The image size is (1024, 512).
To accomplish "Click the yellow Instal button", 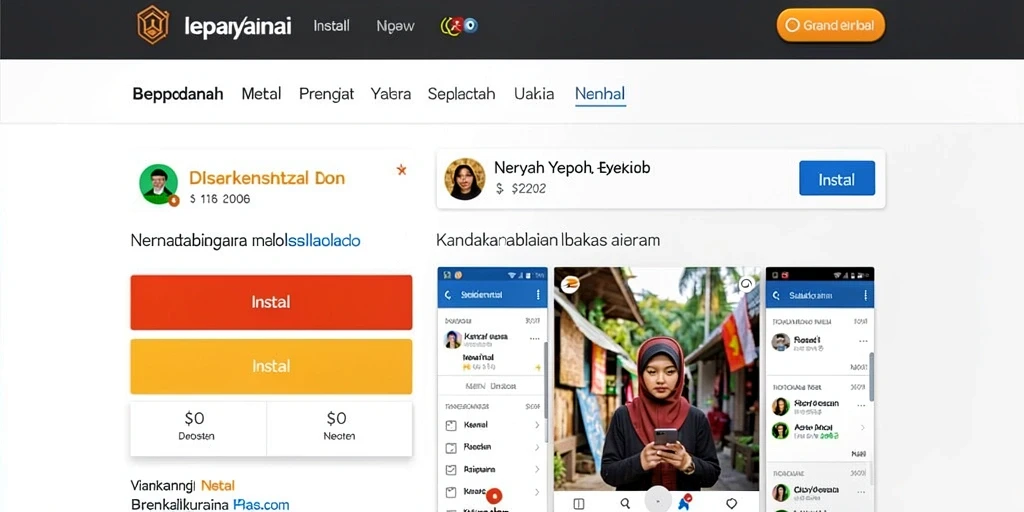I will 271,366.
